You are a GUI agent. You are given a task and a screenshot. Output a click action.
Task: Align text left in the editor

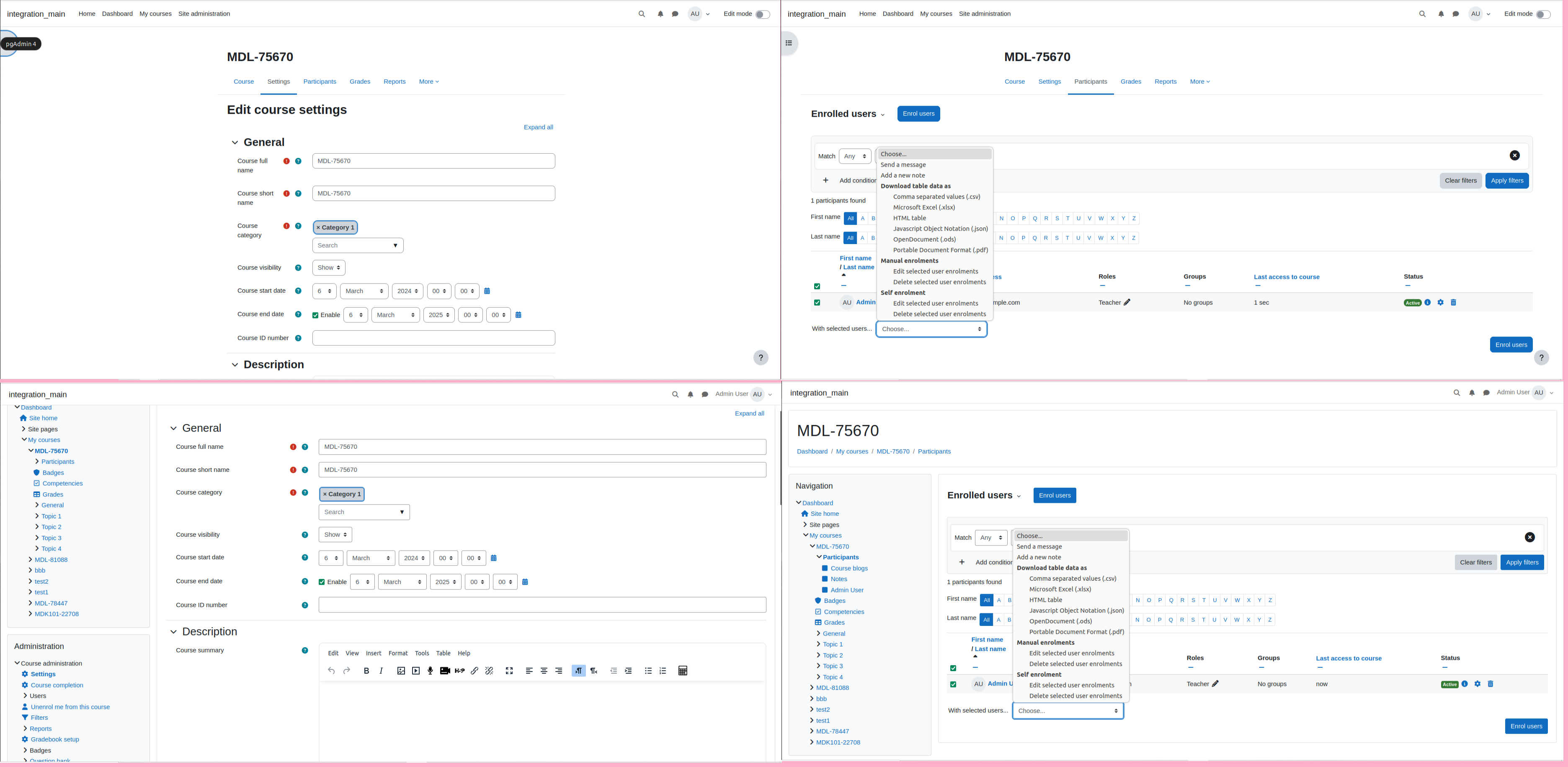529,671
